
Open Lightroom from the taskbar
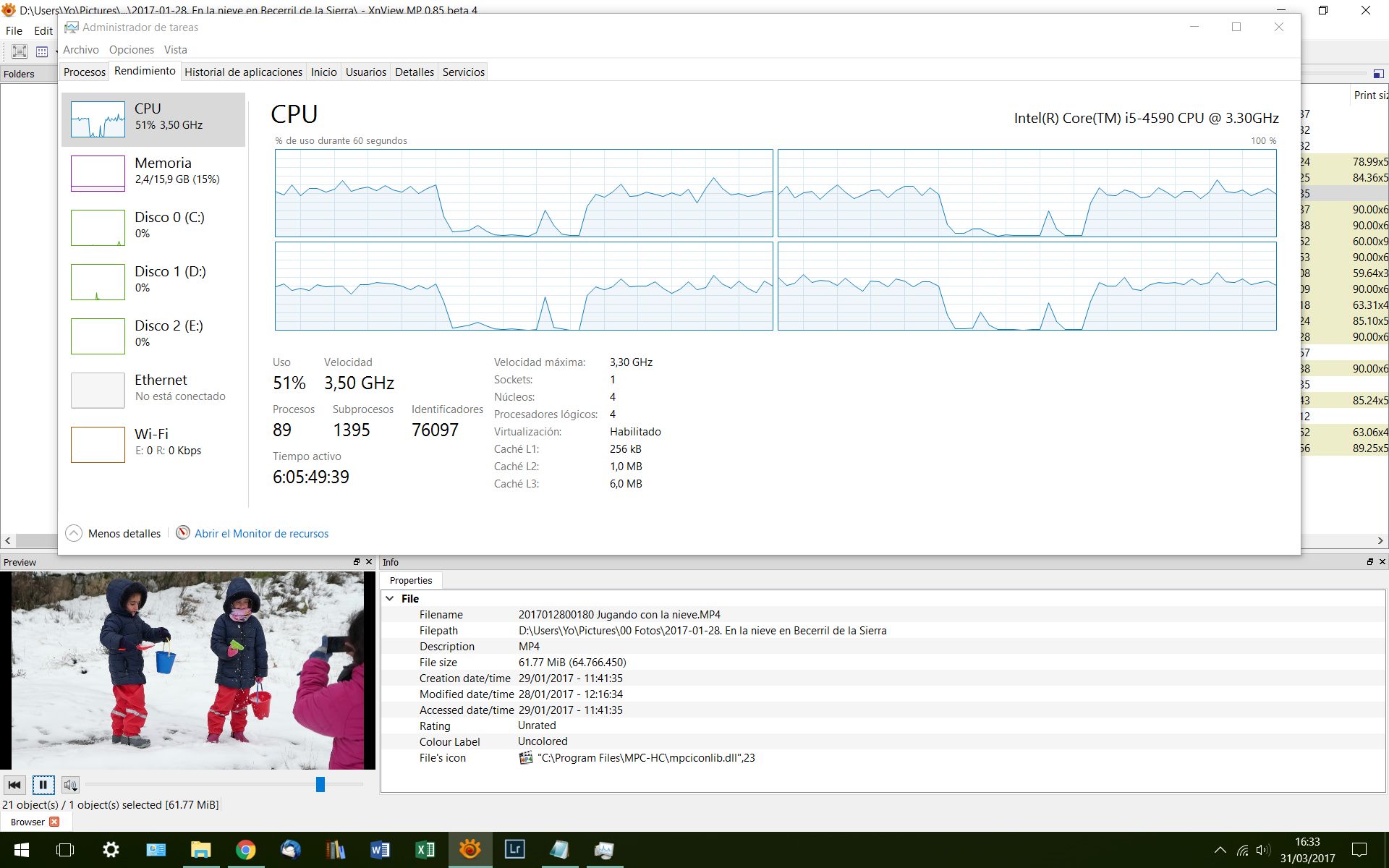coord(514,849)
